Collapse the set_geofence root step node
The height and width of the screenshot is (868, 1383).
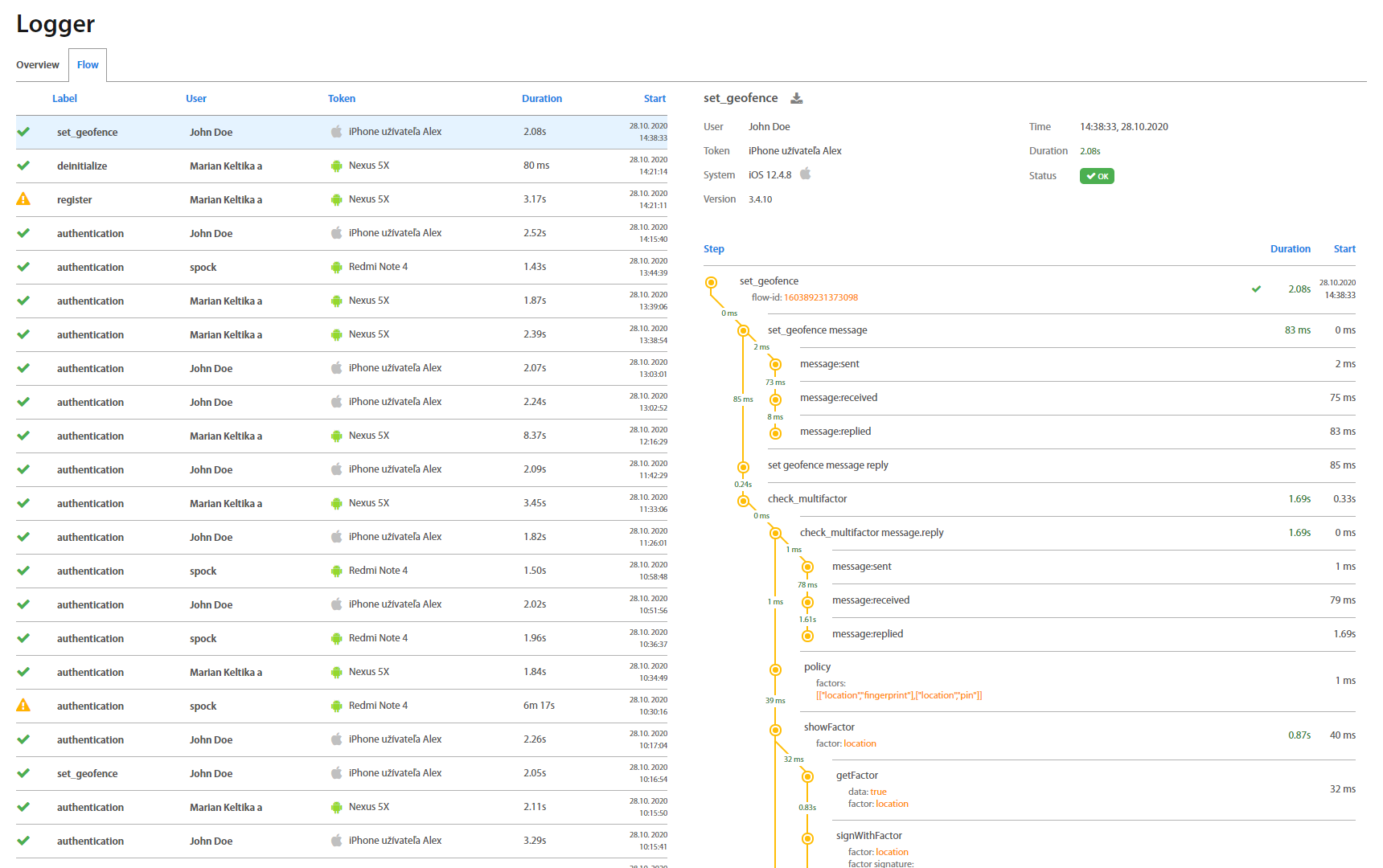pos(711,282)
